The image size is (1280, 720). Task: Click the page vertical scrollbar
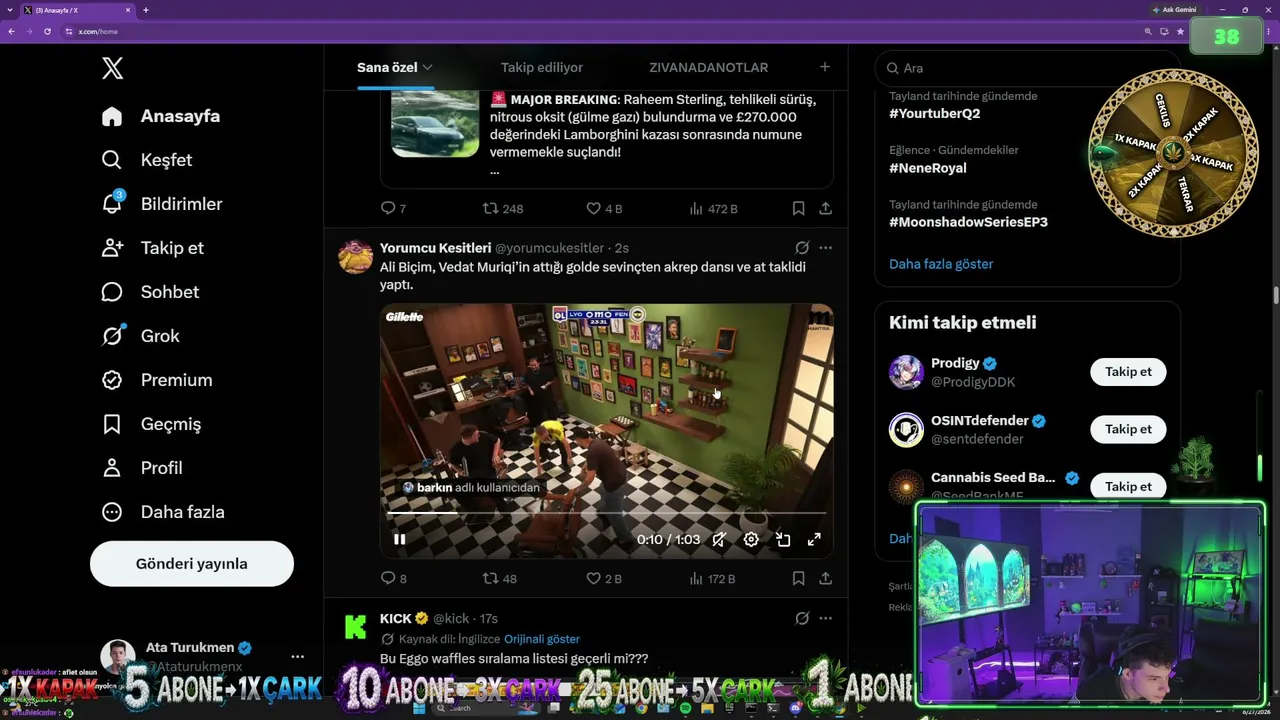coord(1276,295)
